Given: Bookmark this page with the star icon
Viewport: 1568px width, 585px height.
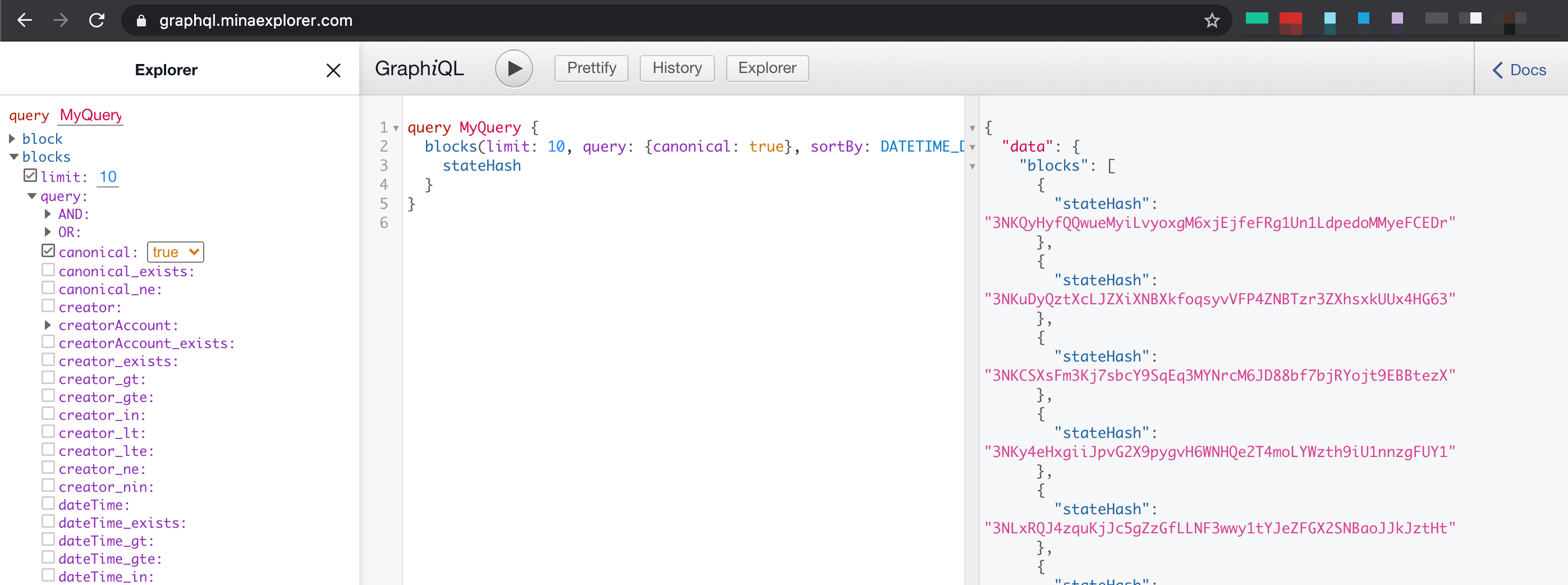Looking at the screenshot, I should tap(1212, 21).
